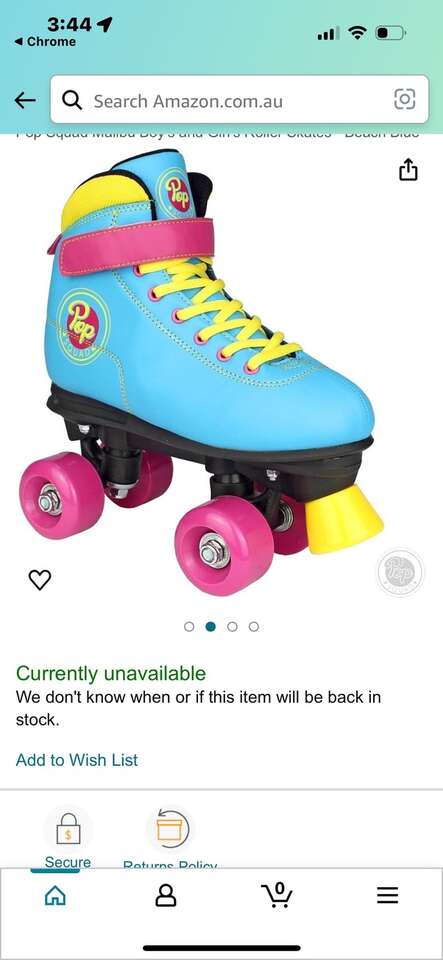Tap the Secure transaction padlock icon
Screen dimensions: 443x960
tap(68, 829)
